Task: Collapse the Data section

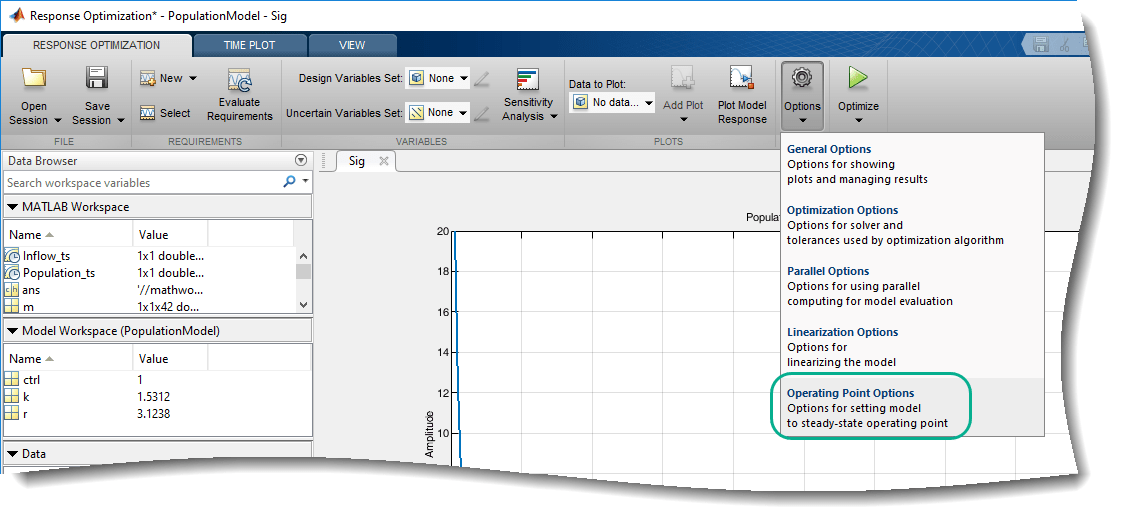Action: pyautogui.click(x=13, y=454)
